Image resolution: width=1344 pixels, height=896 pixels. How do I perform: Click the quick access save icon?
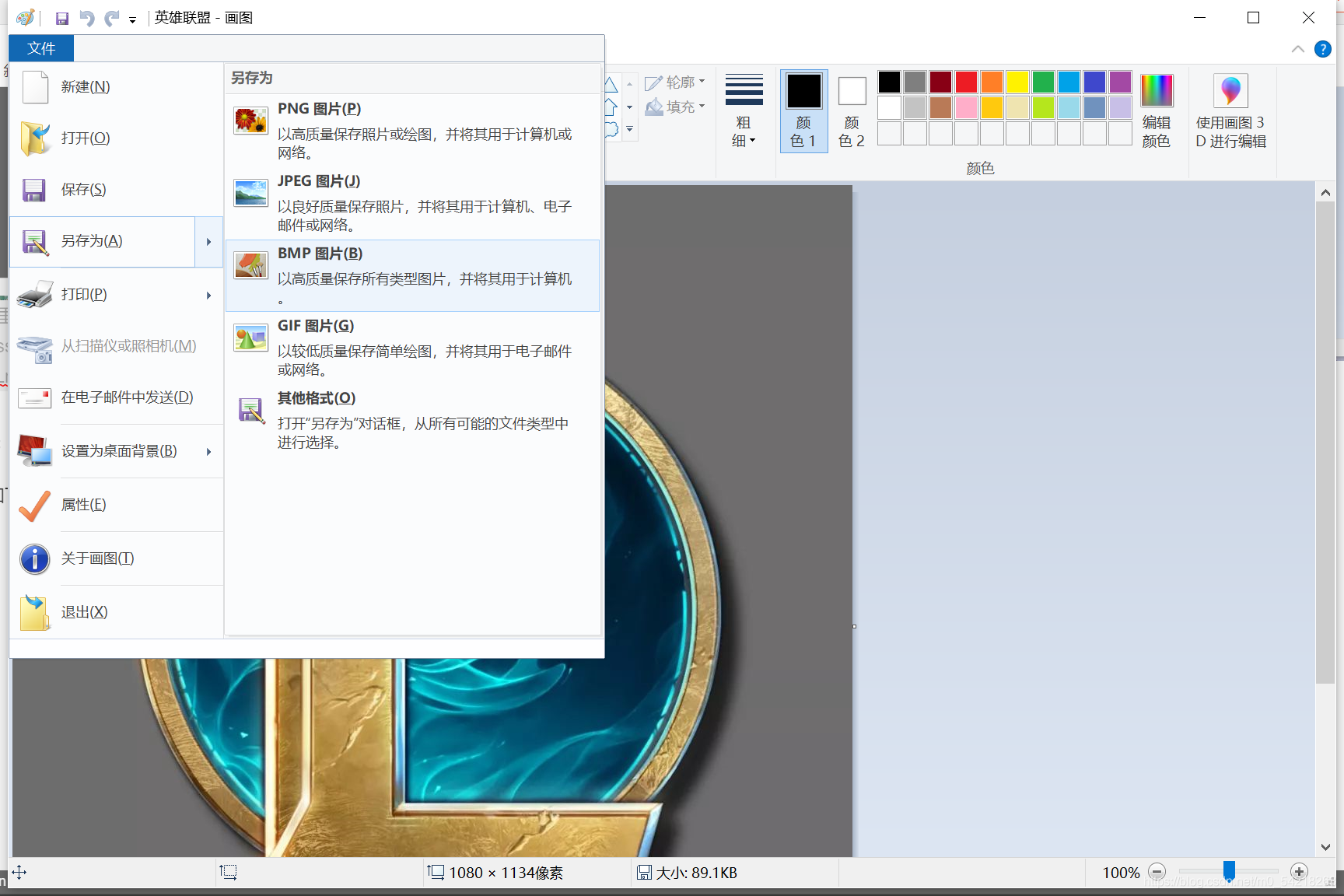[62, 18]
